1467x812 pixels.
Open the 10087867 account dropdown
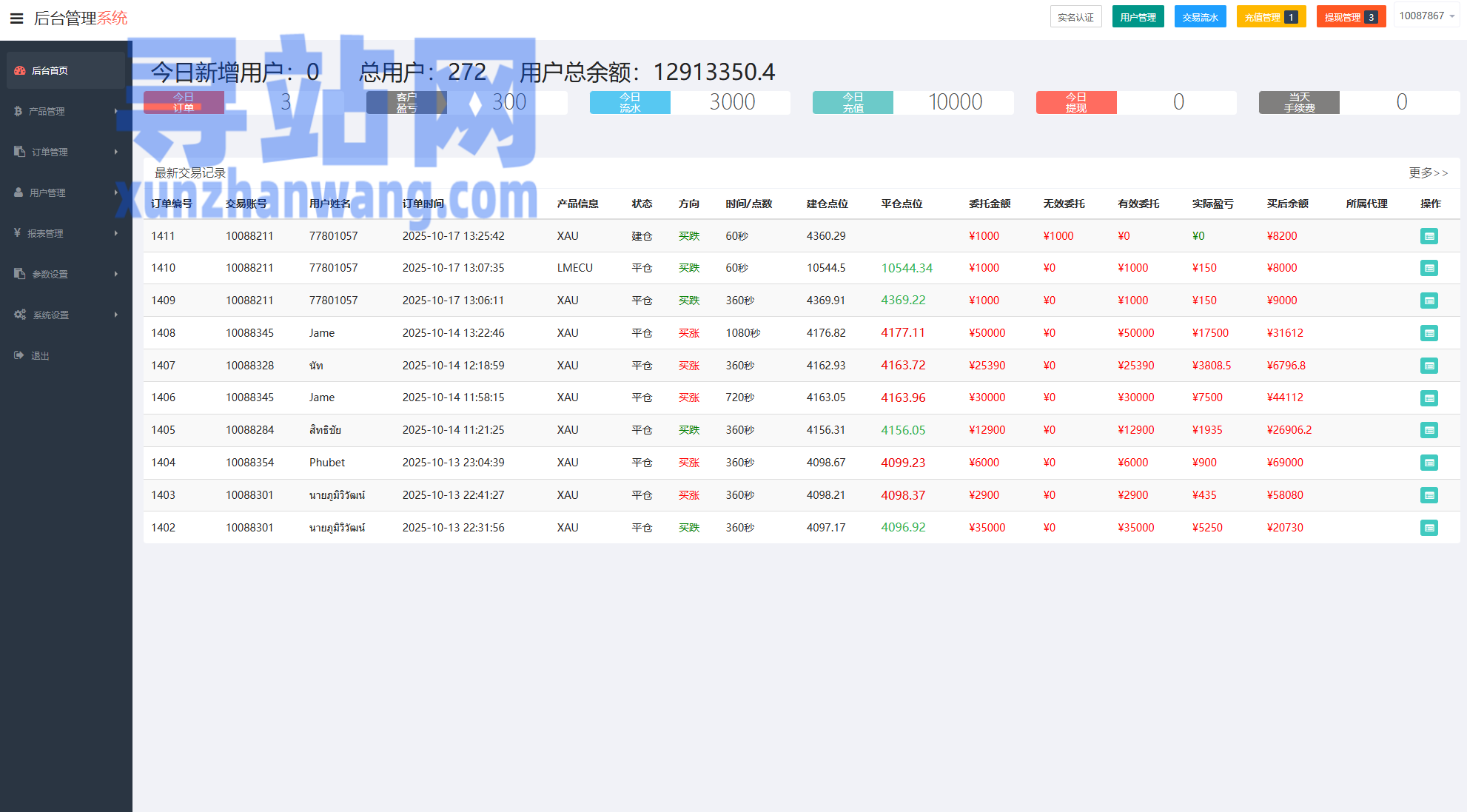point(1426,16)
